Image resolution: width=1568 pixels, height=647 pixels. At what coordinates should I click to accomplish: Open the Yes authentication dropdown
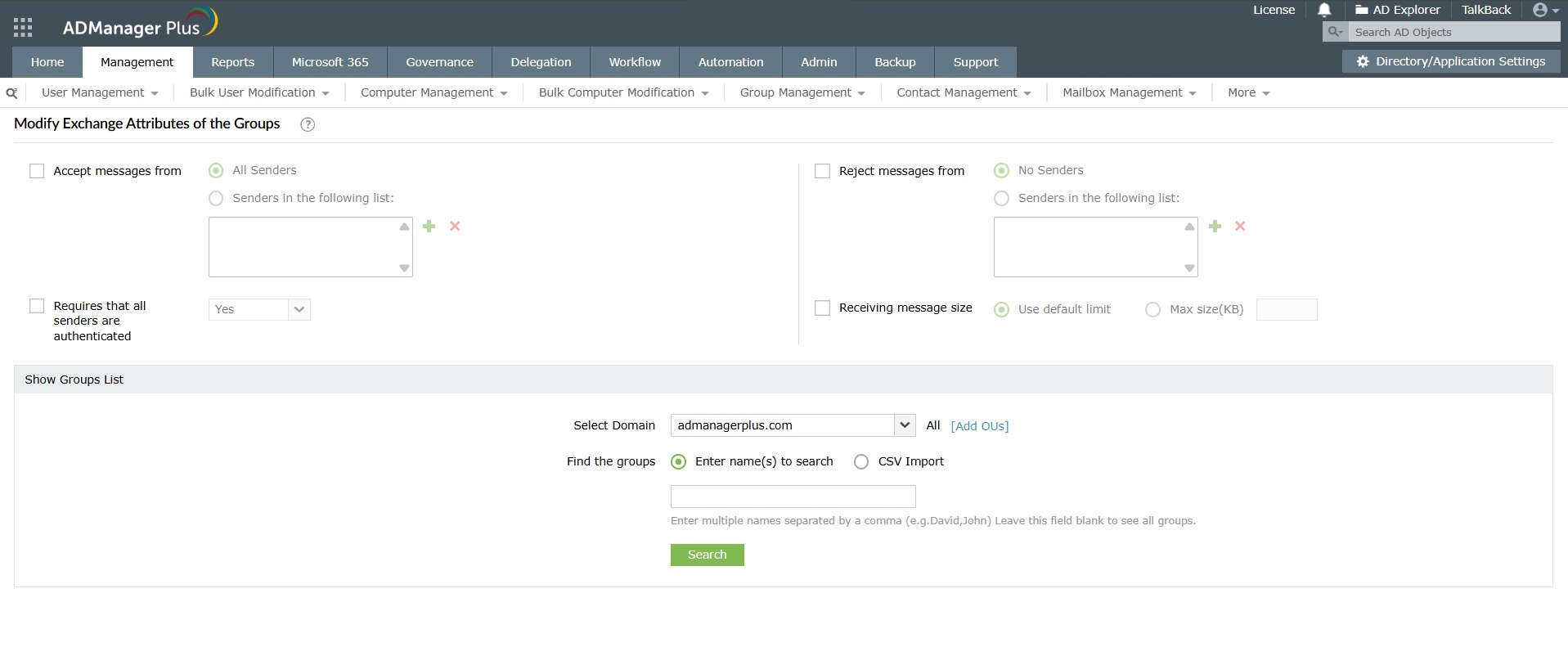pyautogui.click(x=259, y=309)
